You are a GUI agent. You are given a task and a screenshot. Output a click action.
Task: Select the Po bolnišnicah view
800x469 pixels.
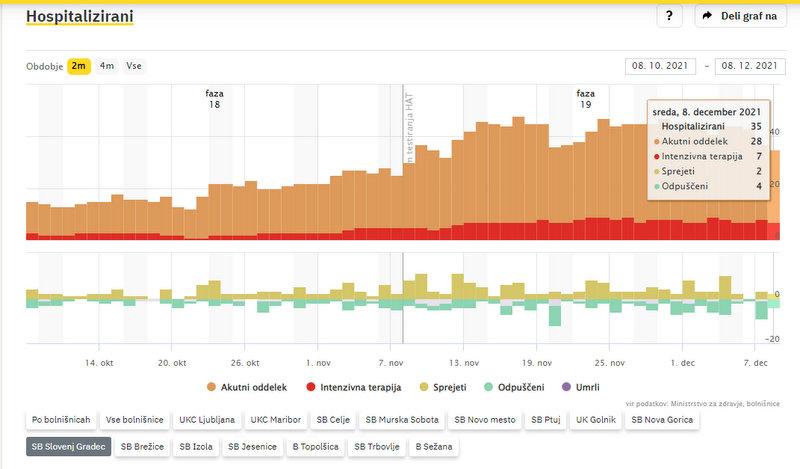62,419
